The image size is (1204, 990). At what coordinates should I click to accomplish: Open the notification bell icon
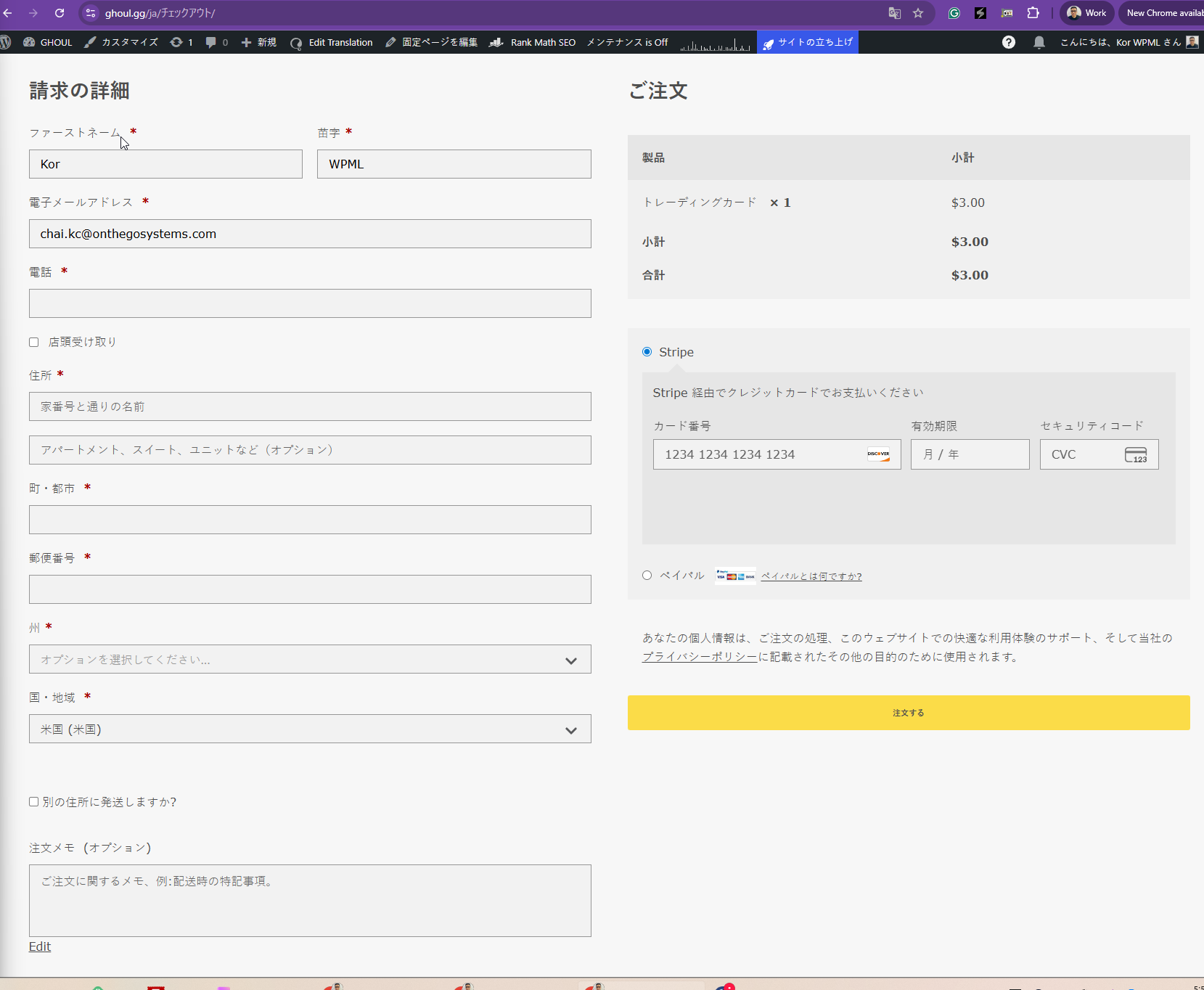click(x=1039, y=42)
